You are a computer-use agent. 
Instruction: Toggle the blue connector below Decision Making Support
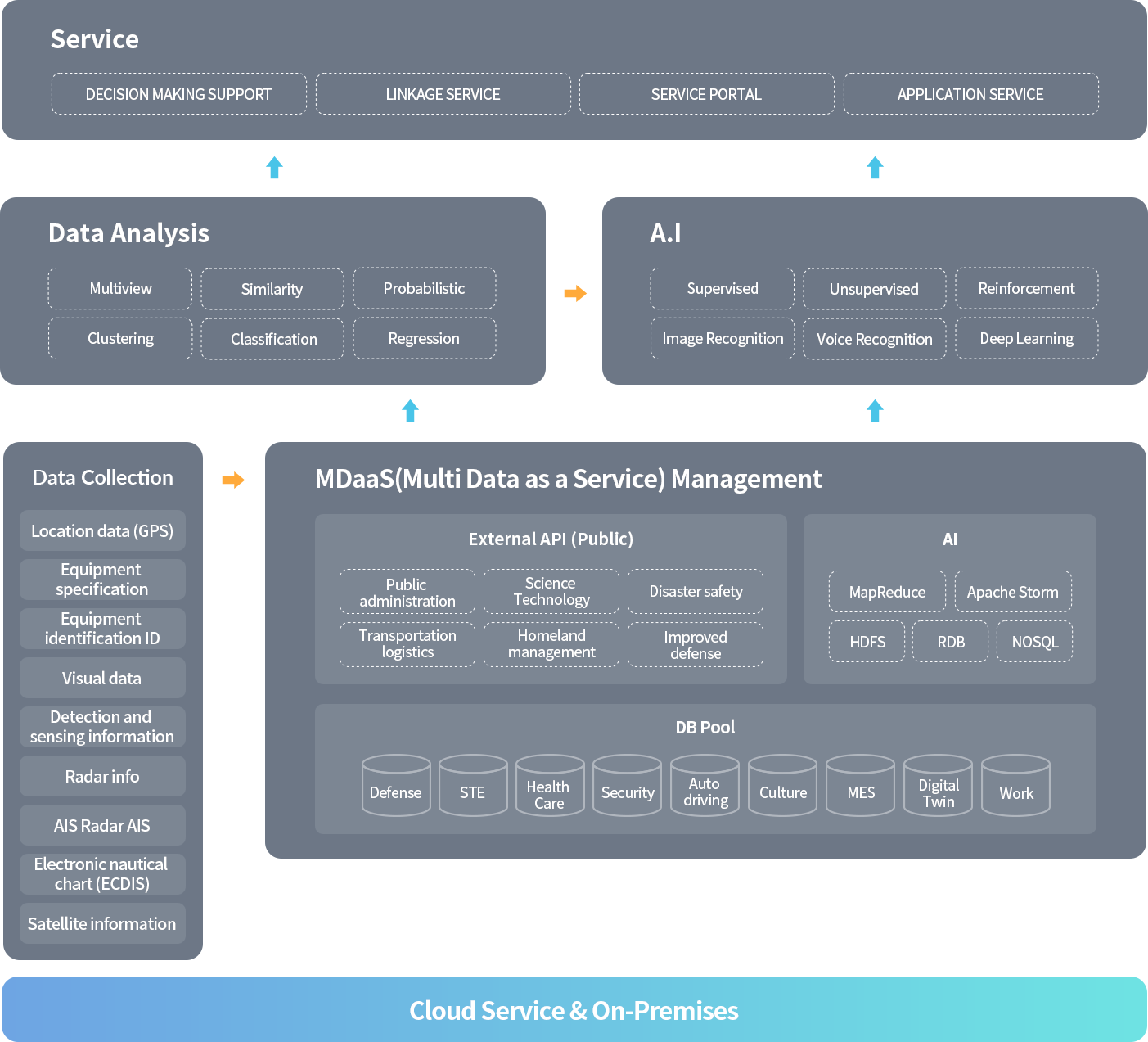click(x=274, y=167)
